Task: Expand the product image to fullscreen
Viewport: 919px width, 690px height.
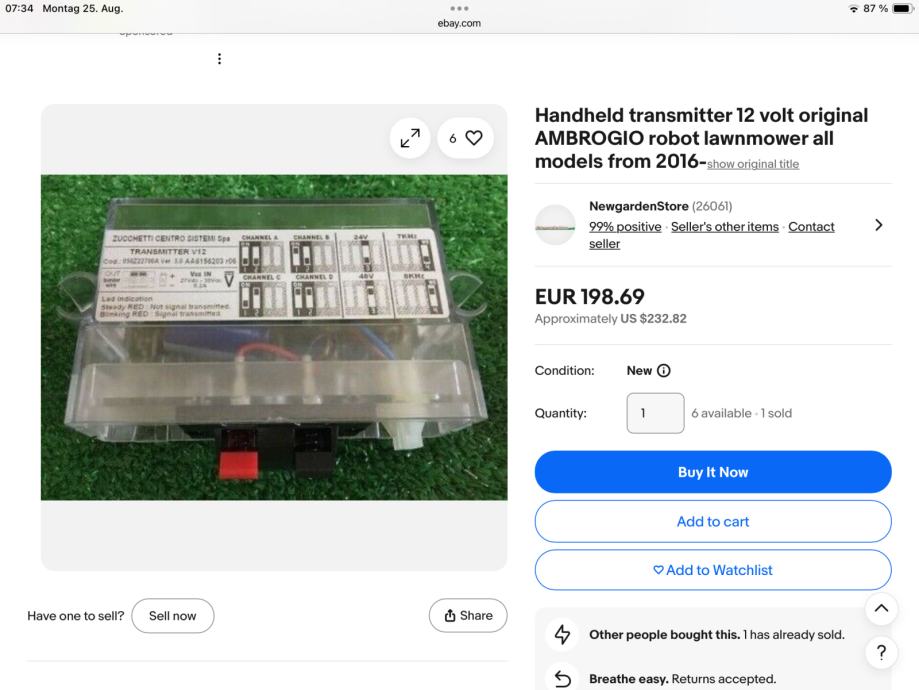Action: (x=410, y=138)
